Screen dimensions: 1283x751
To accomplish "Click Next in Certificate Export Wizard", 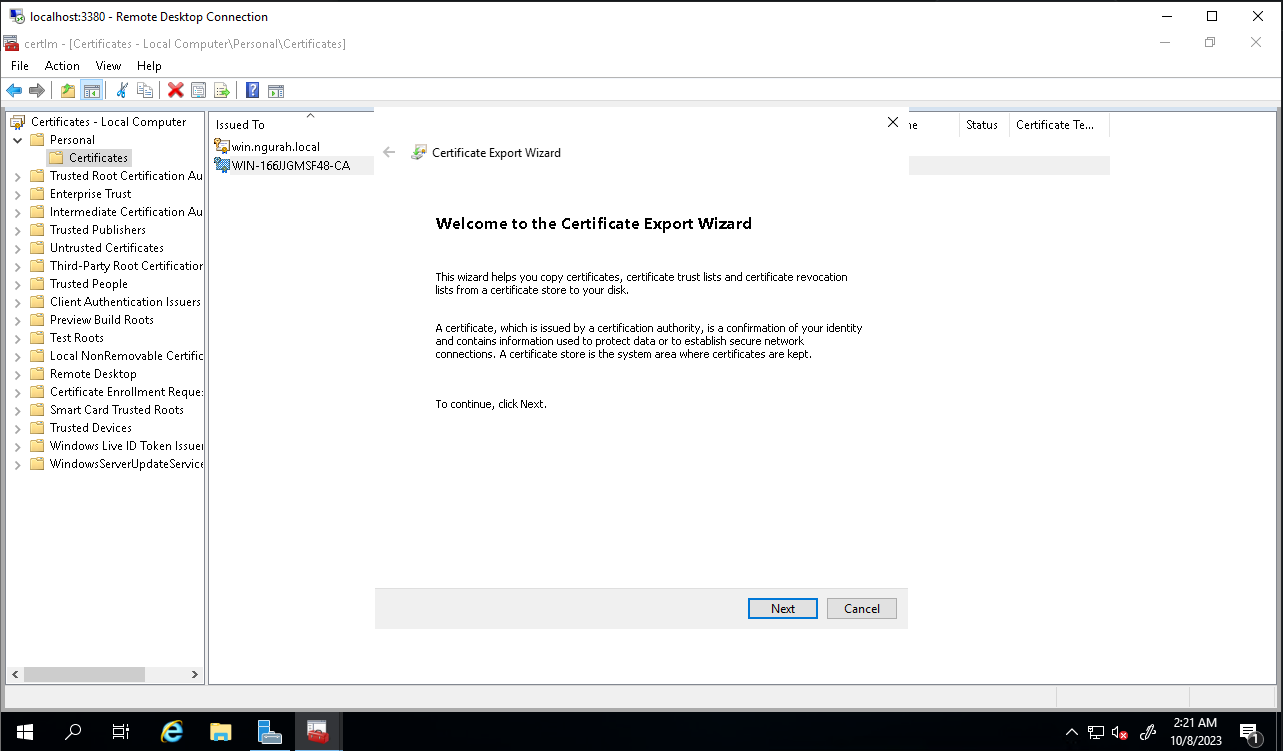I will [x=782, y=608].
